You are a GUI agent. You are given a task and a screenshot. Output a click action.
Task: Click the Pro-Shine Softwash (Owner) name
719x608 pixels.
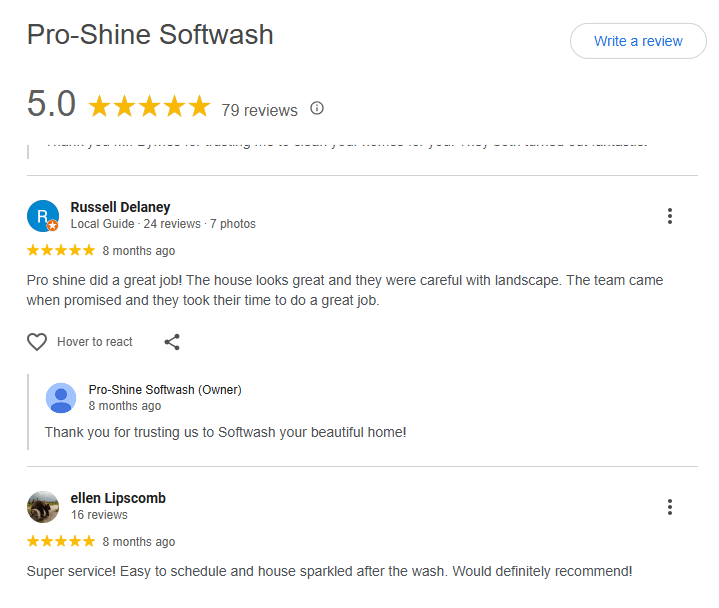[x=165, y=390]
